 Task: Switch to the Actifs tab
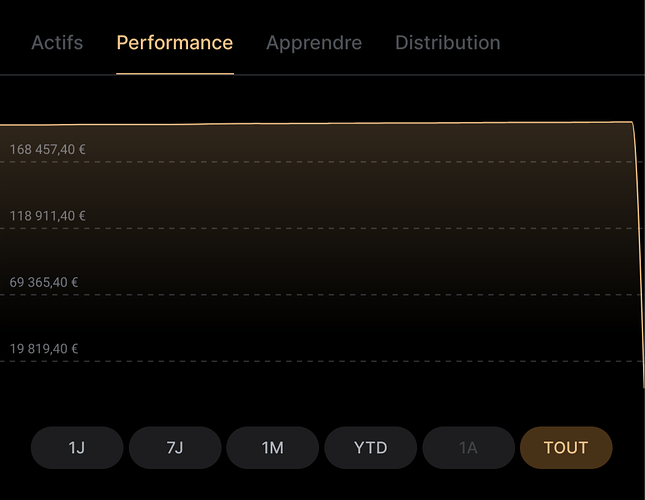(x=57, y=43)
